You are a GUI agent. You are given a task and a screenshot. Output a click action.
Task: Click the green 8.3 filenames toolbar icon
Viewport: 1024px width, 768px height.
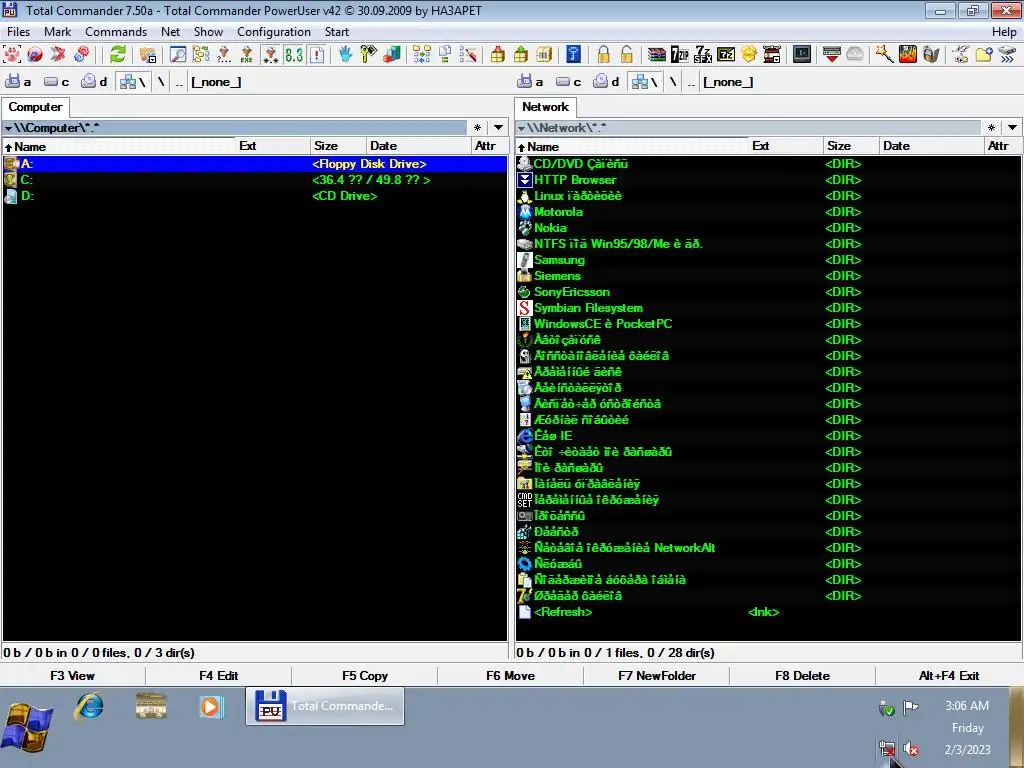pos(294,55)
